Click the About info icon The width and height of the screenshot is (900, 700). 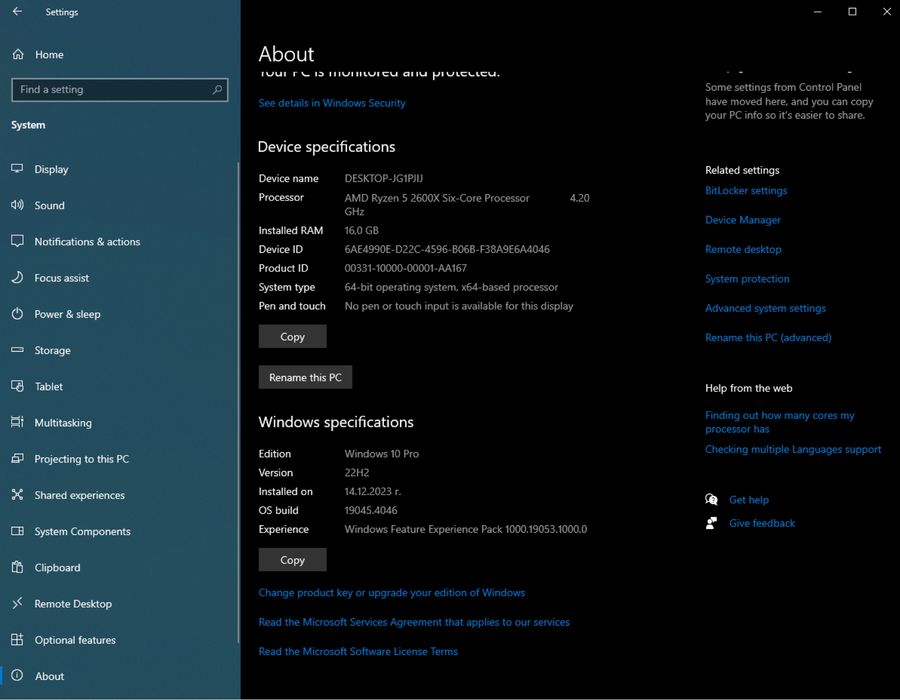(17, 675)
